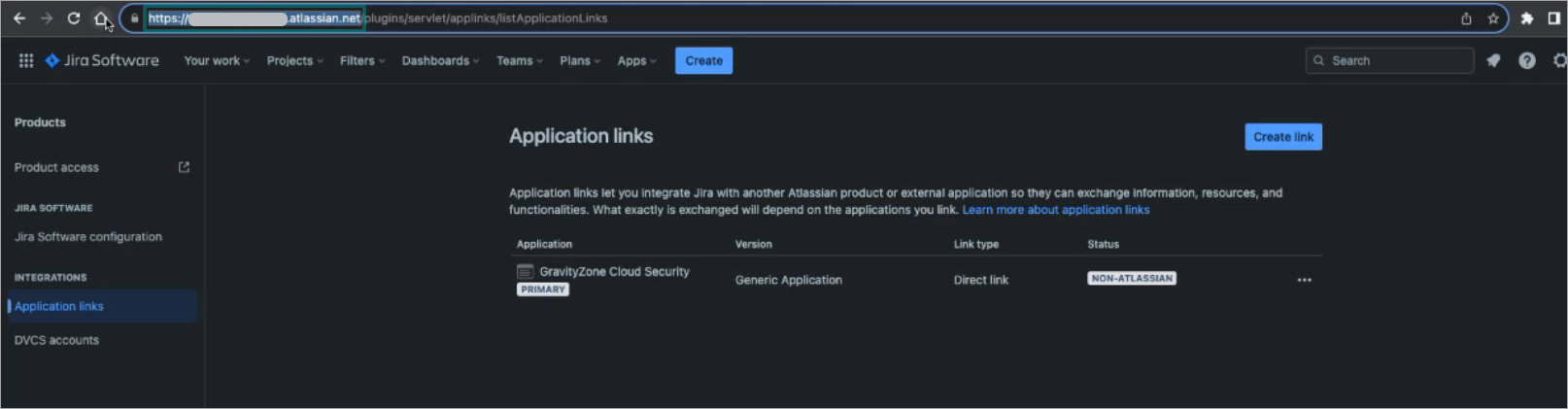Click the Jira Software logo
Screen dimensions: 1568x409
[x=102, y=60]
